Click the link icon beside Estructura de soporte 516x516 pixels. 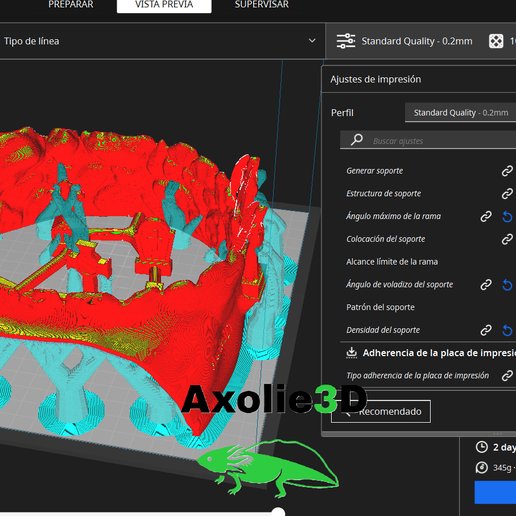tap(507, 194)
